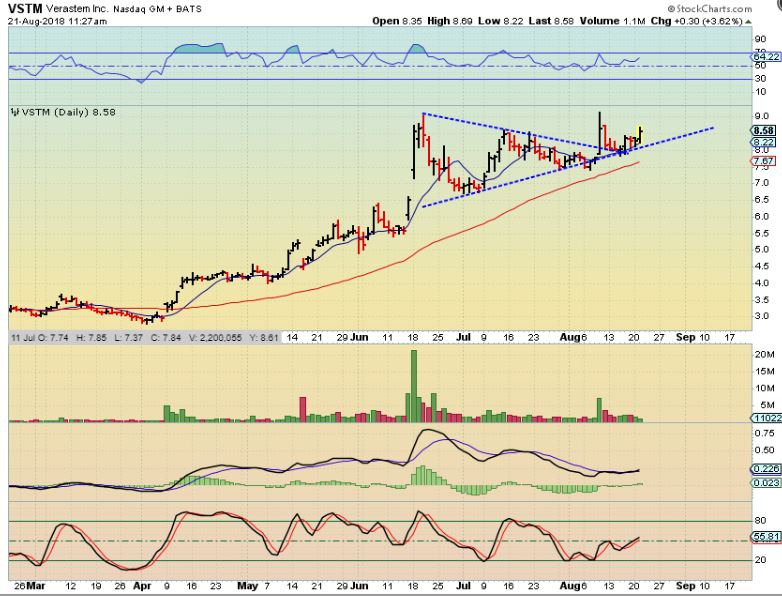Click the 21-Aug-2018 11:27am timestamp
Image resolution: width=782 pixels, height=596 pixels.
[57, 21]
